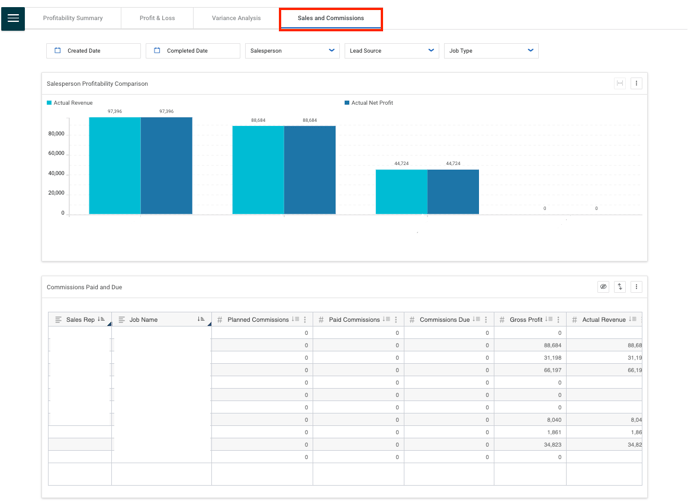Image resolution: width=688 pixels, height=504 pixels.
Task: Click the 34,823 Gross Profit cell
Action: [x=530, y=444]
